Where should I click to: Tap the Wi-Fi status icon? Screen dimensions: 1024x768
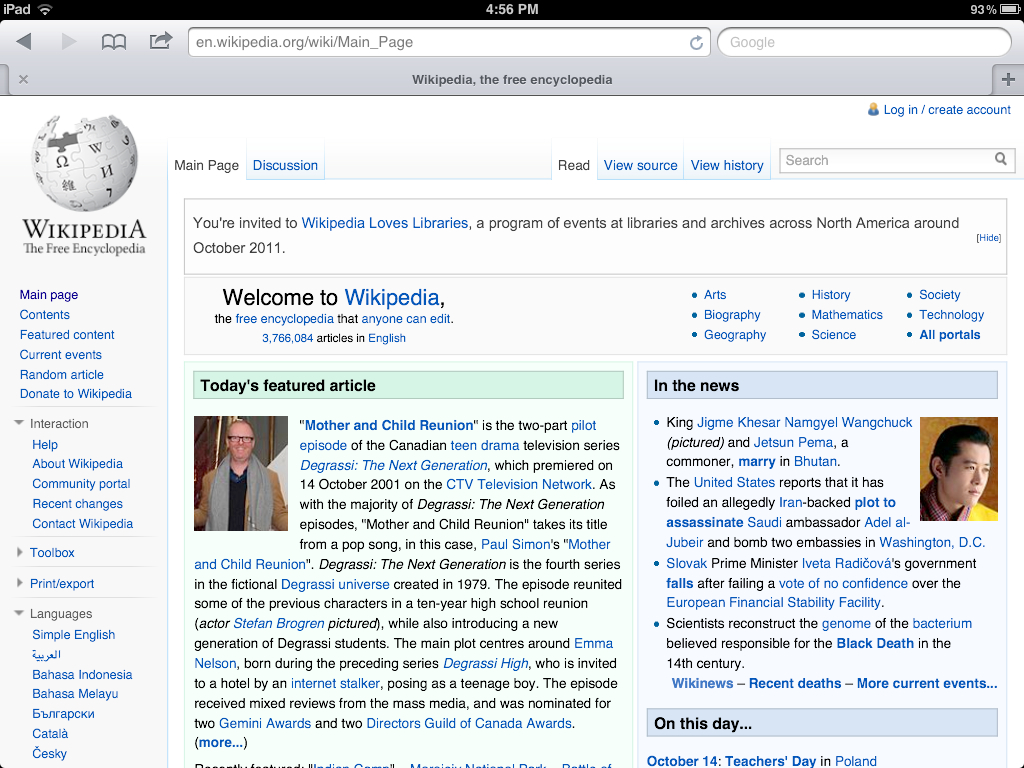45,9
